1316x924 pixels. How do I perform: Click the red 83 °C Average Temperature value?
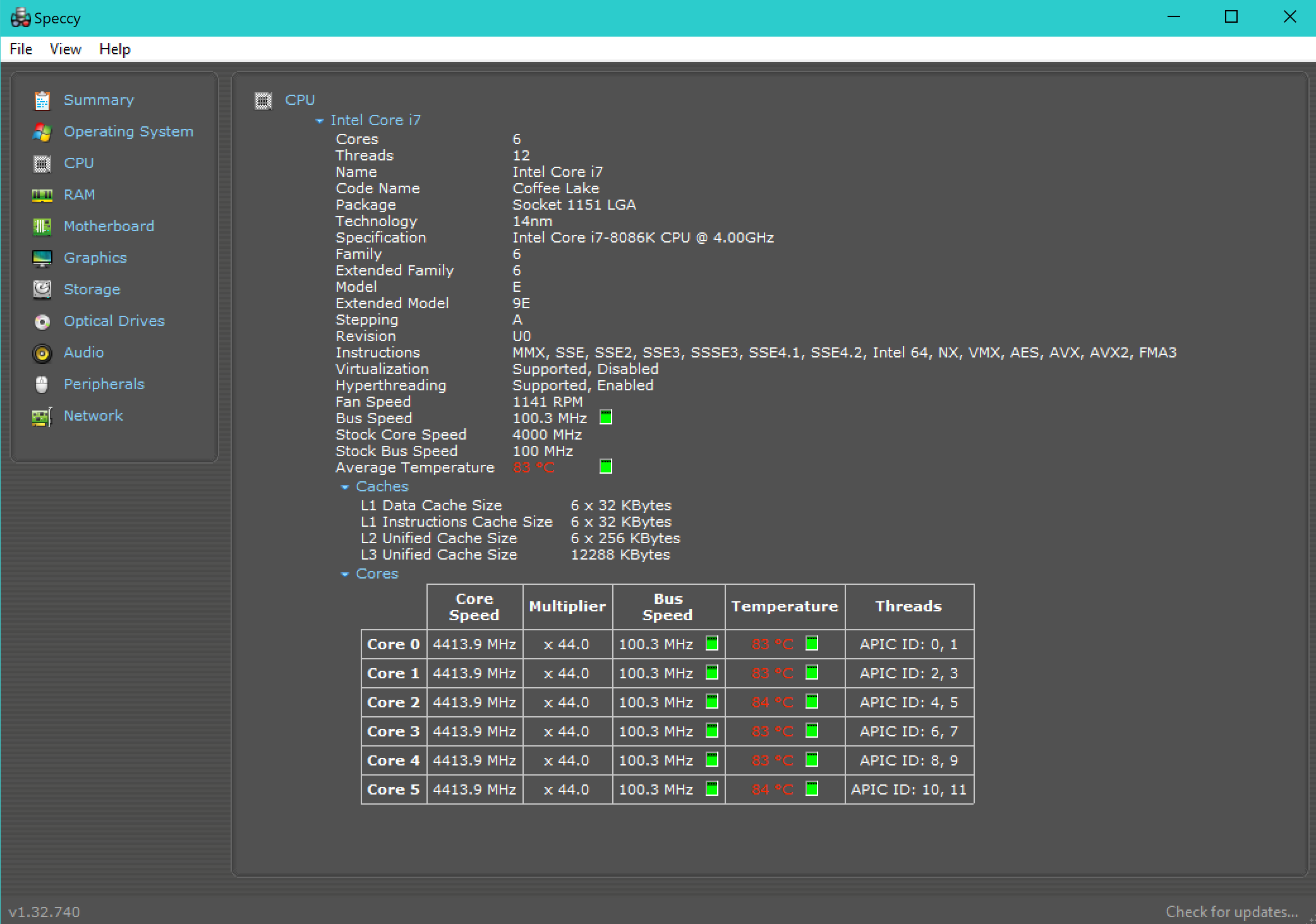click(x=534, y=467)
